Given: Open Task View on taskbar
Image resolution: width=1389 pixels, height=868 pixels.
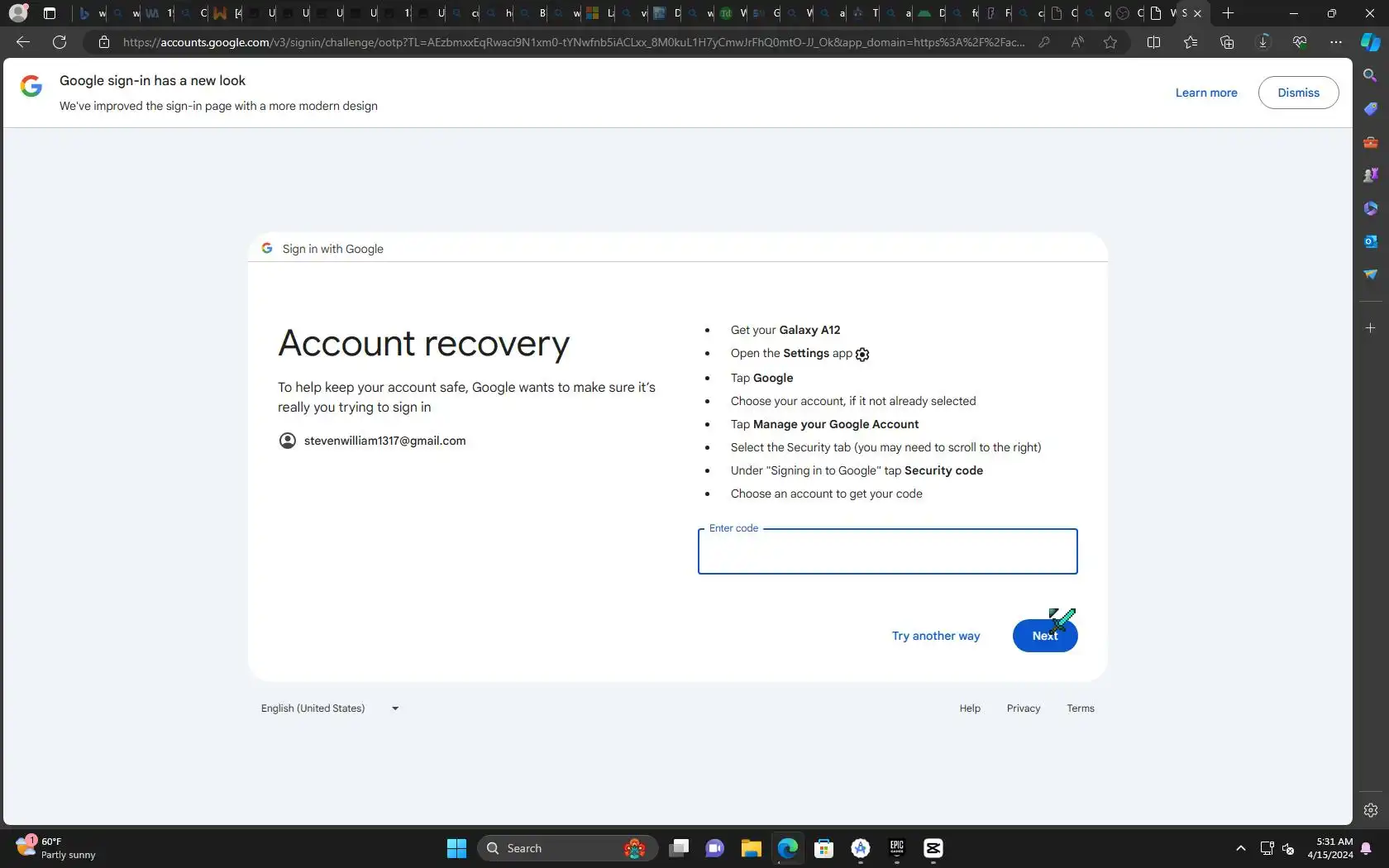Looking at the screenshot, I should coord(679,848).
